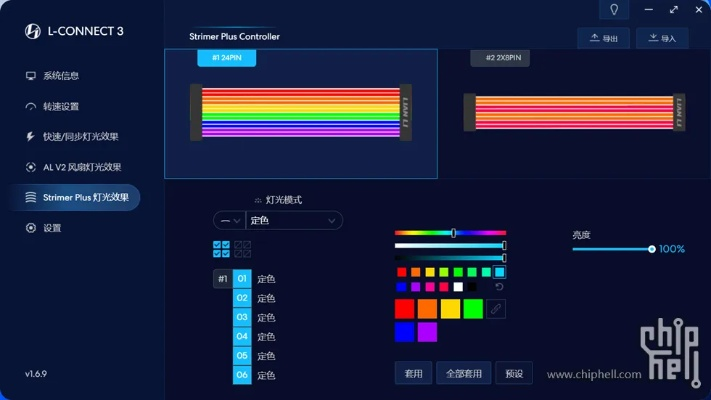Select LED strip row 03
This screenshot has width=711, height=400.
[x=242, y=317]
